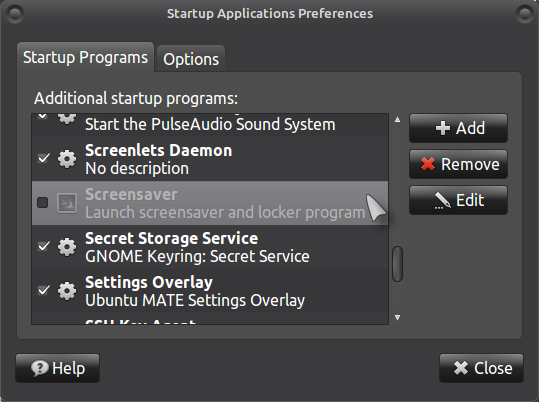Disable the Secret Storage Service checkbox

(x=44, y=246)
